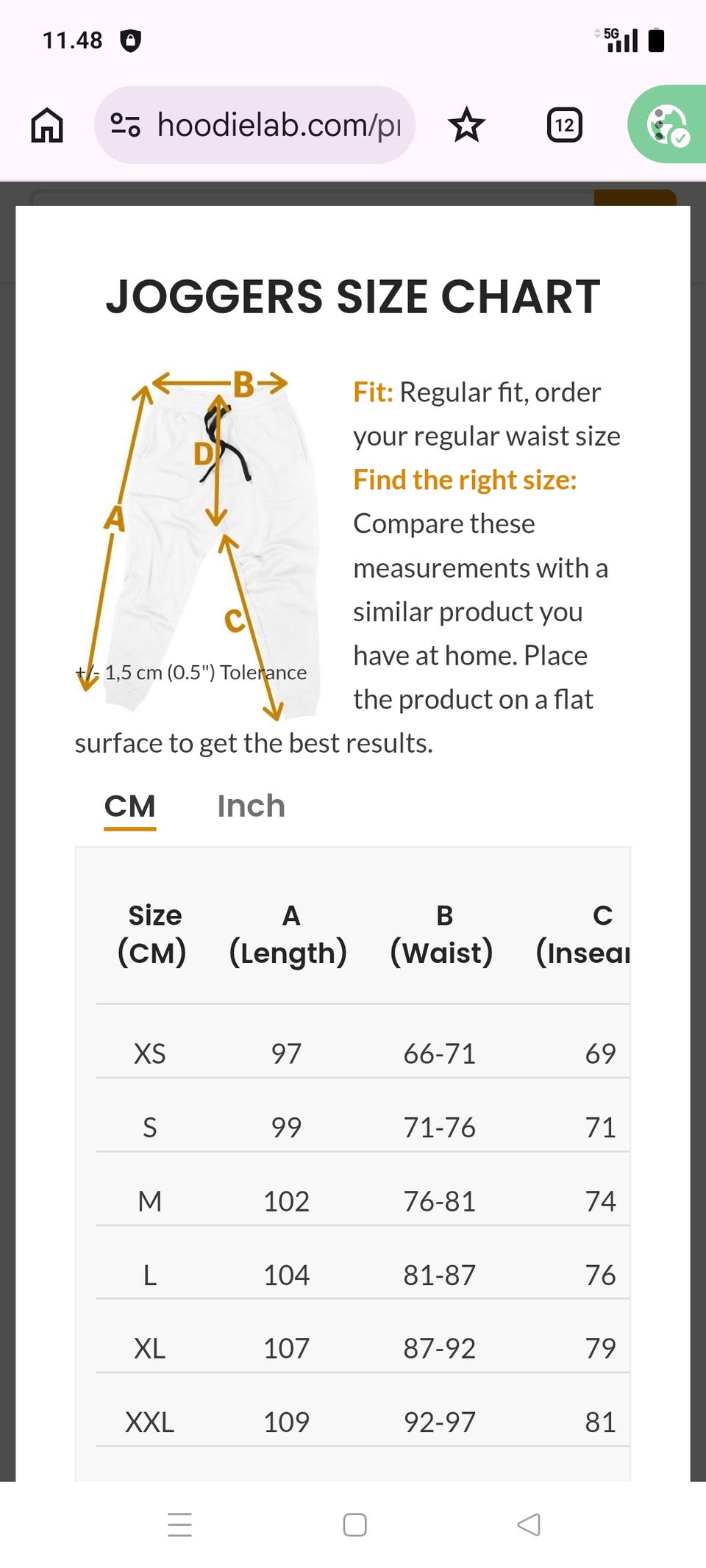This screenshot has height=1568, width=706.
Task: Tap the XS size row label
Action: pos(150,1054)
